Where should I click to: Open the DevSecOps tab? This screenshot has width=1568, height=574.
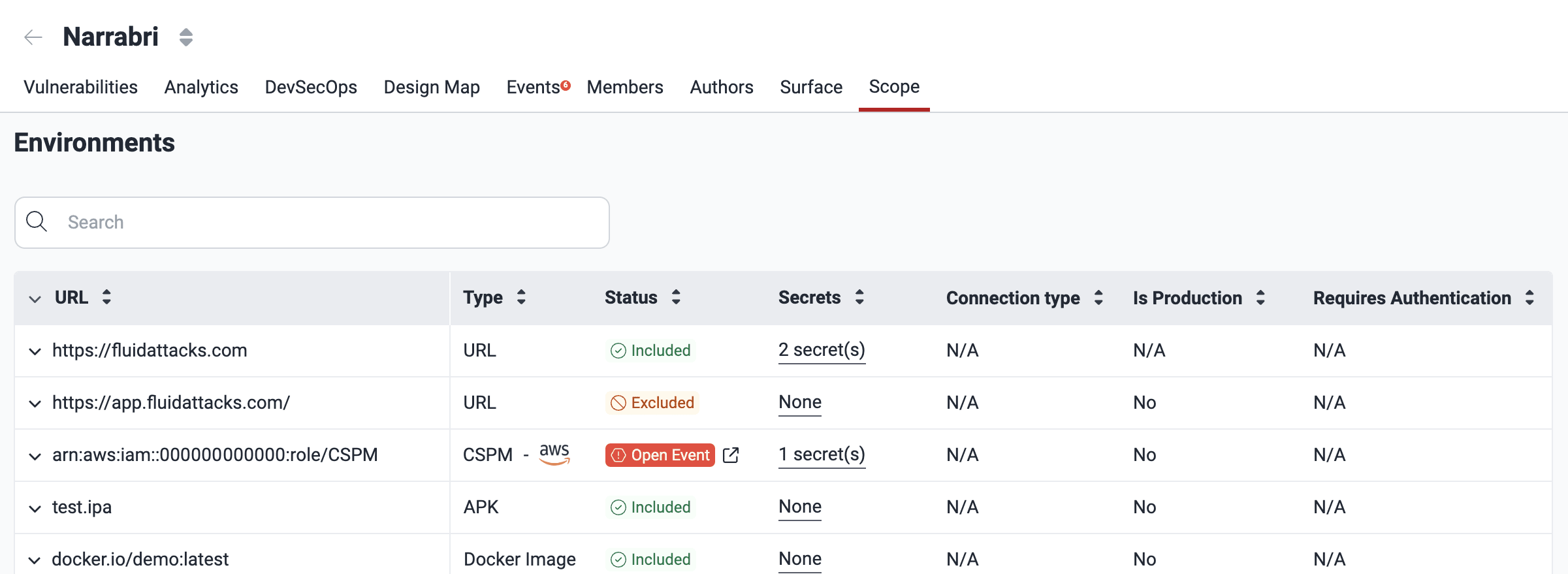click(x=311, y=87)
